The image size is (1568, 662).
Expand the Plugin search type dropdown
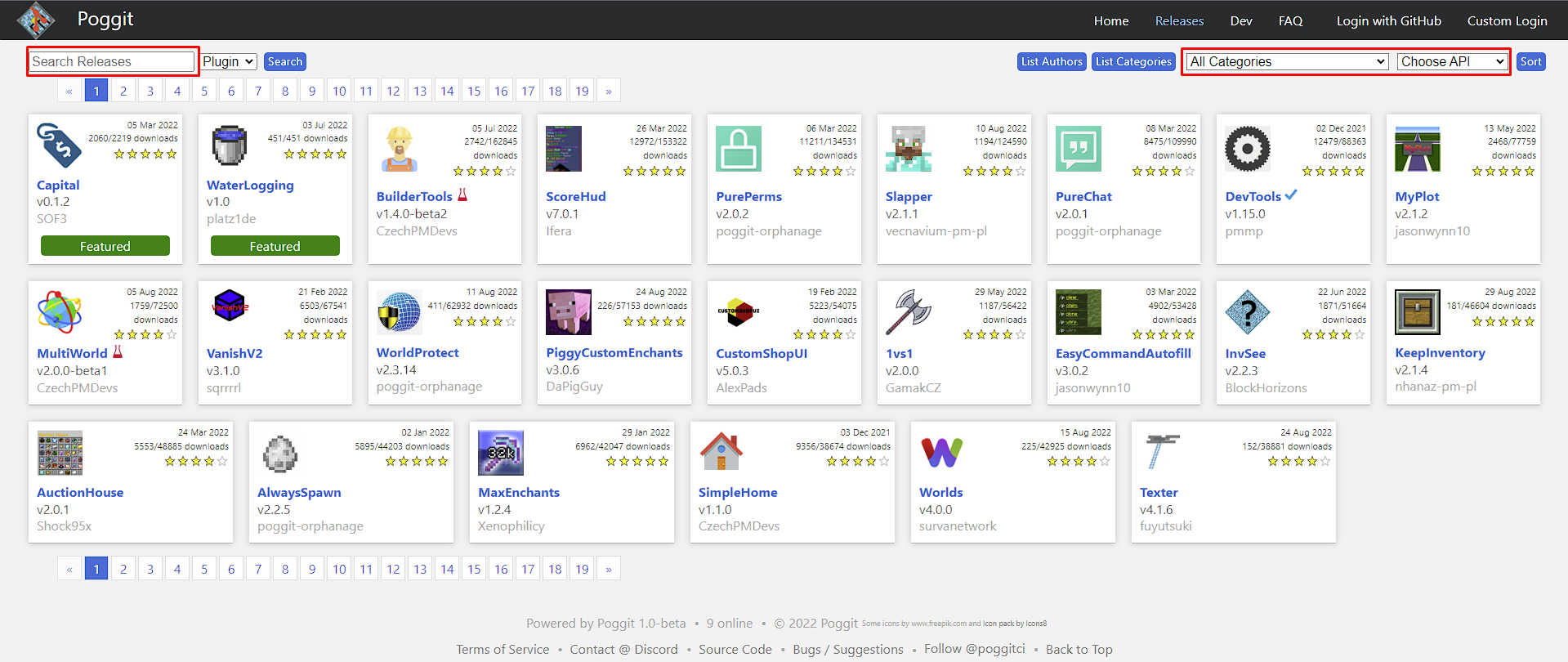tap(229, 61)
